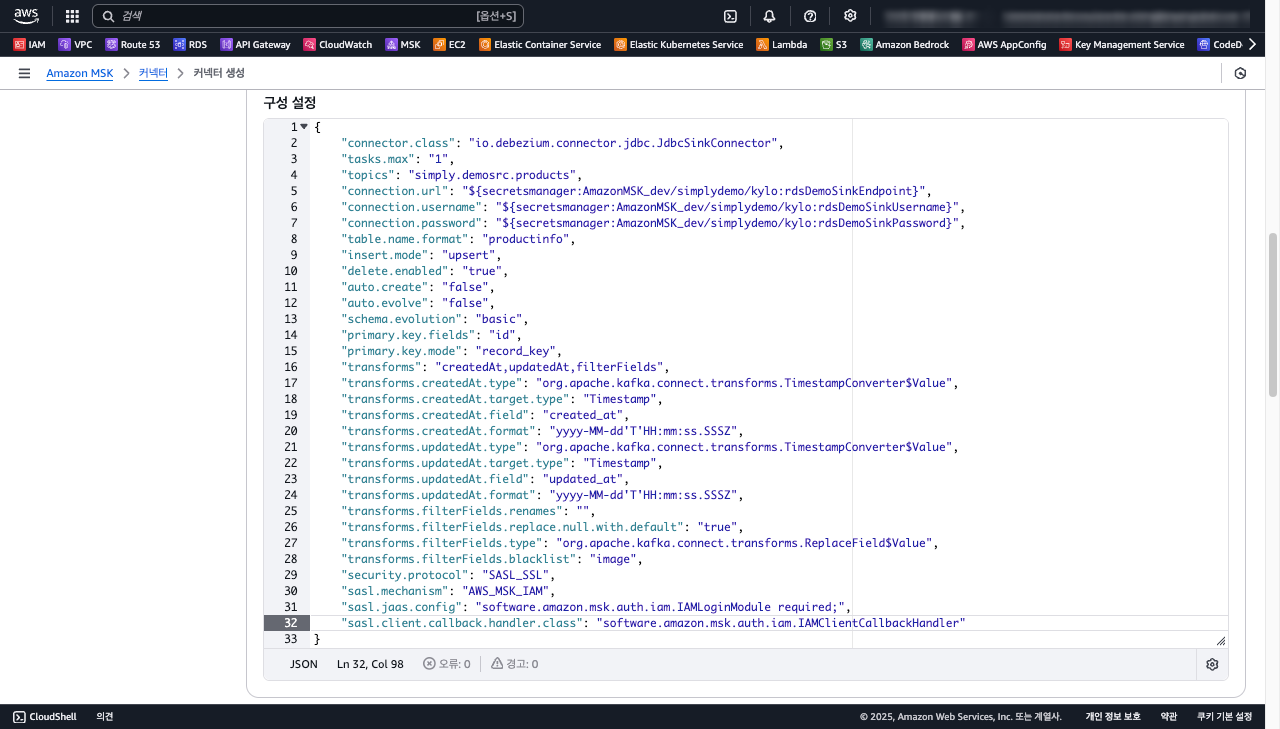Open 쿠키 기본 설정 footer link
Screen dimensions: 1280x729
point(1224,717)
